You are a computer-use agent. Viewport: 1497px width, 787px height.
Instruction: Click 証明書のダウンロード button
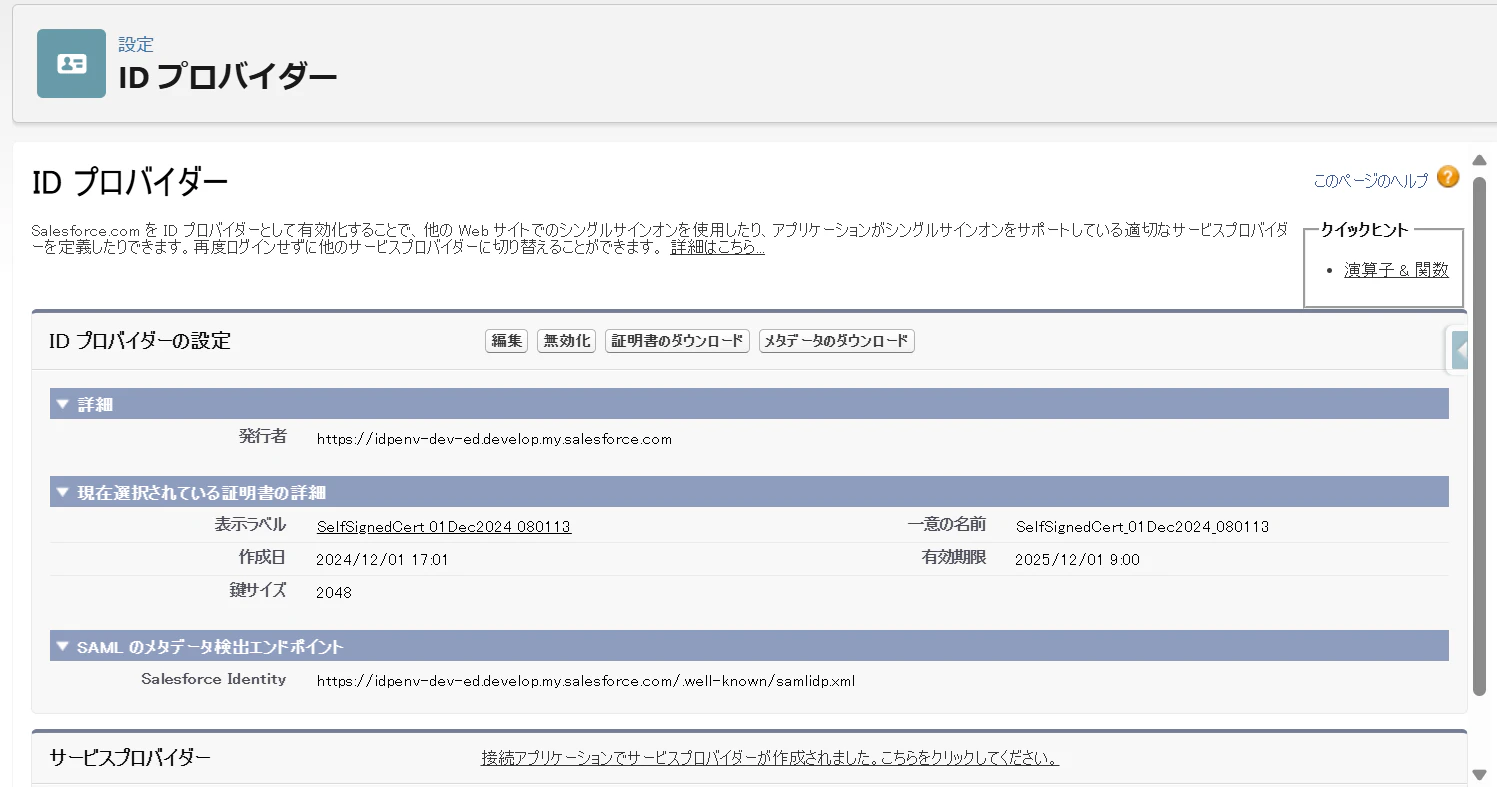tap(677, 341)
